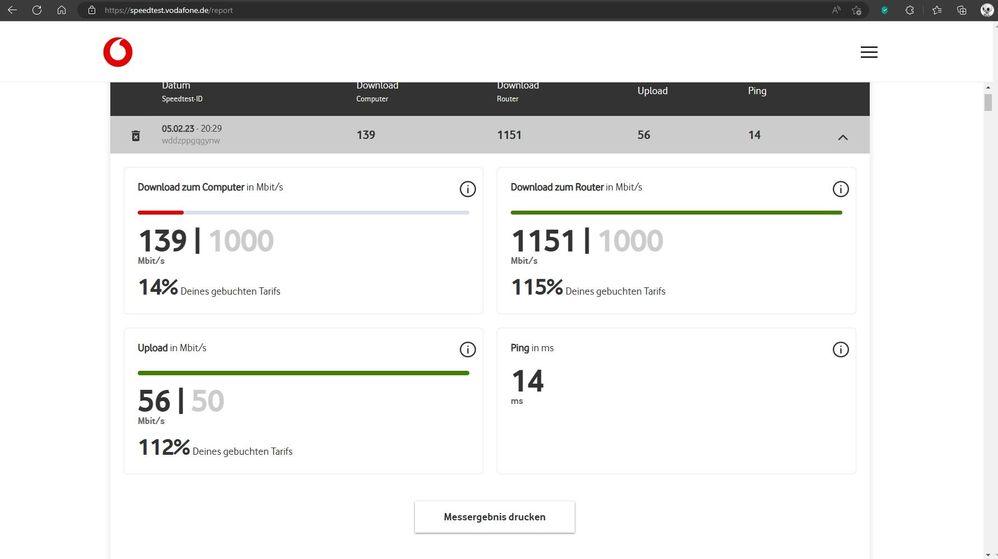
Task: Click the 14% Deines gebuchten Tarifs text
Action: pyautogui.click(x=209, y=288)
